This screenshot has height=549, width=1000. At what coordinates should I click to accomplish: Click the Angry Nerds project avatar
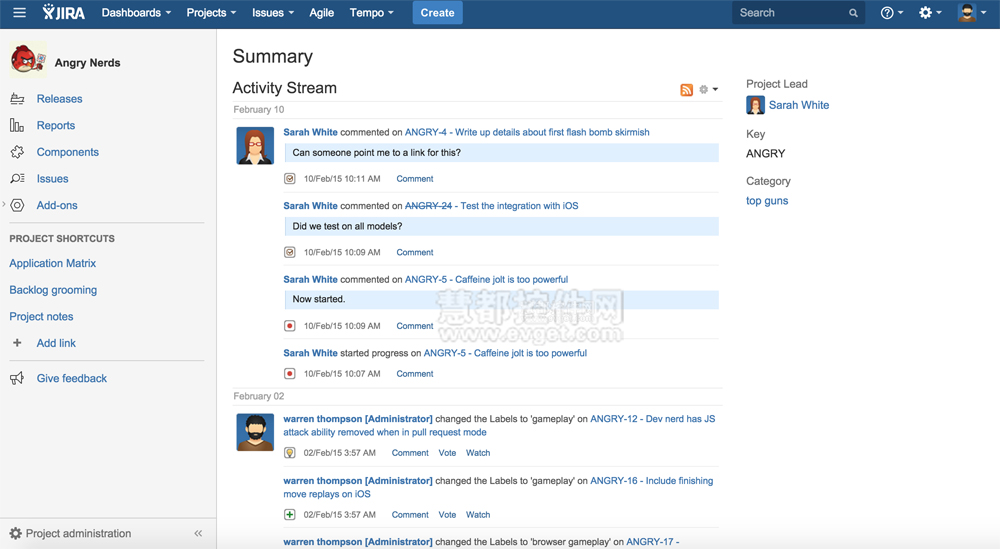click(x=28, y=61)
